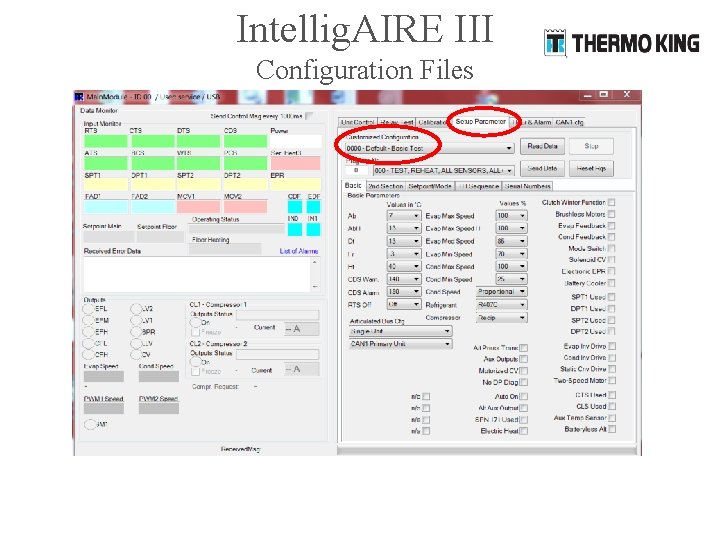Viewport: 720px width, 540px height.
Task: Open the Single Unit dropdown
Action: (400, 331)
